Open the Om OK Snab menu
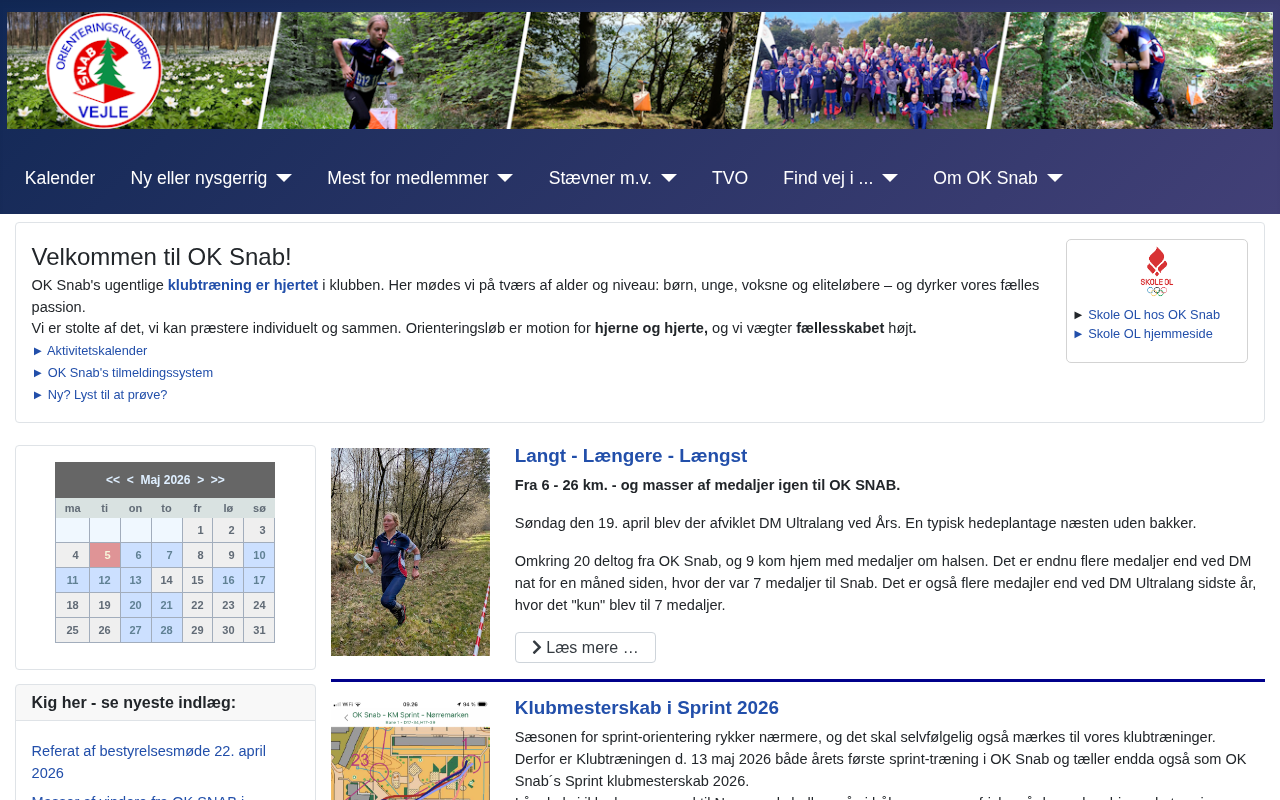1280x800 pixels. pos(985,178)
